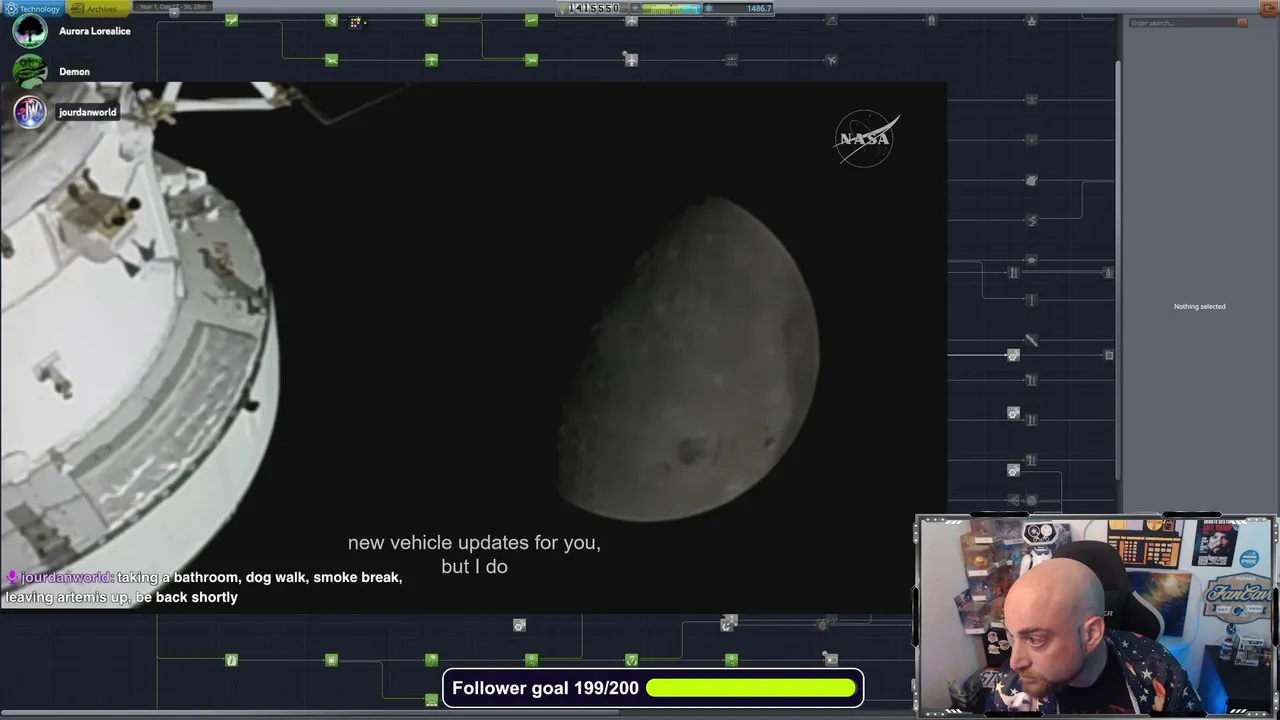
Task: Select the highlighted white gear node on the bright line
Action: (x=1013, y=355)
